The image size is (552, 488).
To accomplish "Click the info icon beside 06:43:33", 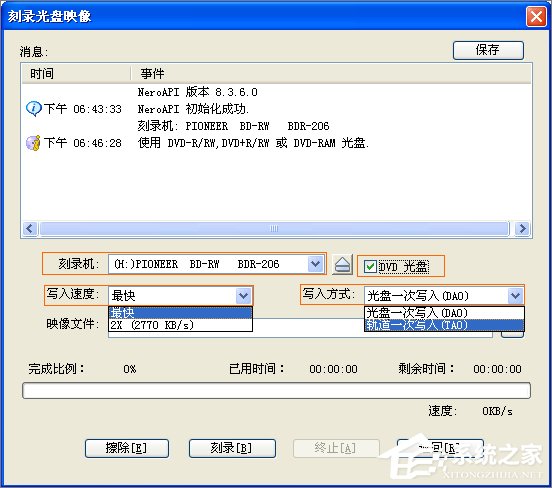I will pos(34,109).
